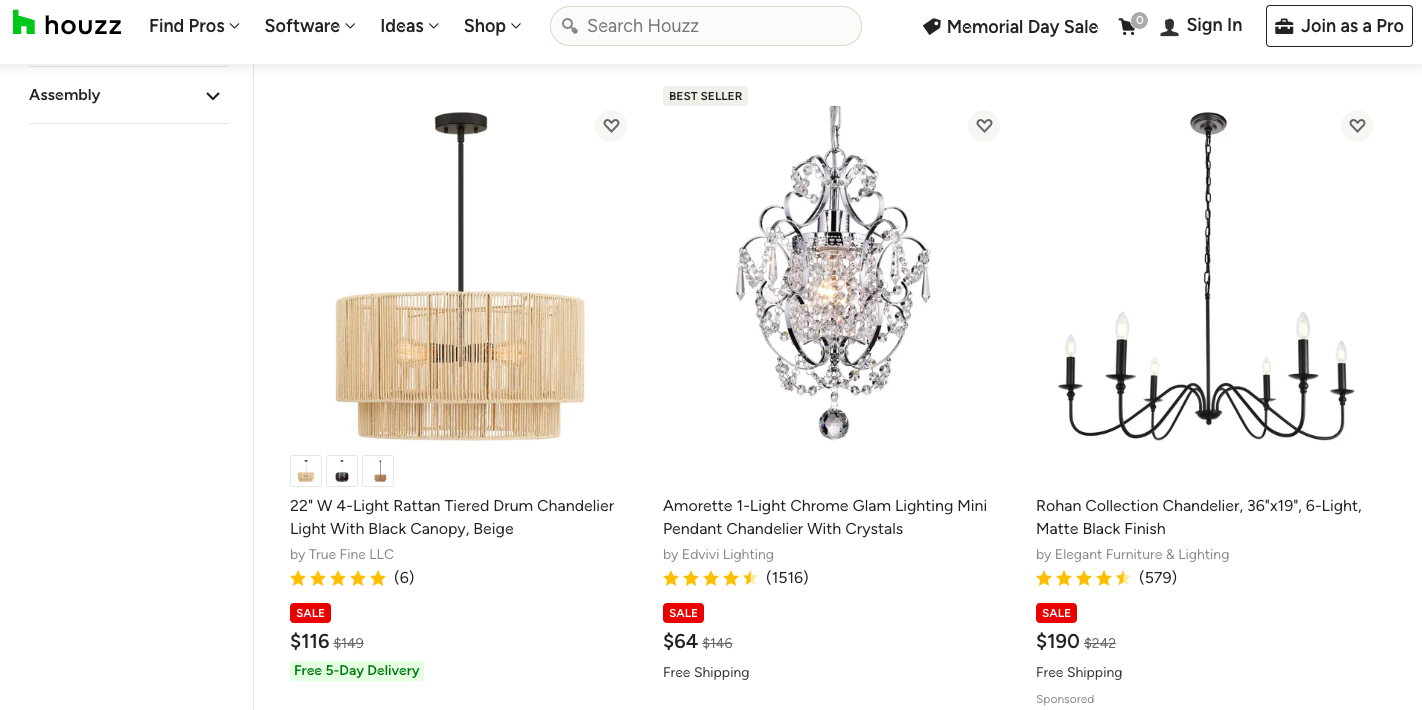Open the Shop menu
This screenshot has height=710, width=1422.
492,26
